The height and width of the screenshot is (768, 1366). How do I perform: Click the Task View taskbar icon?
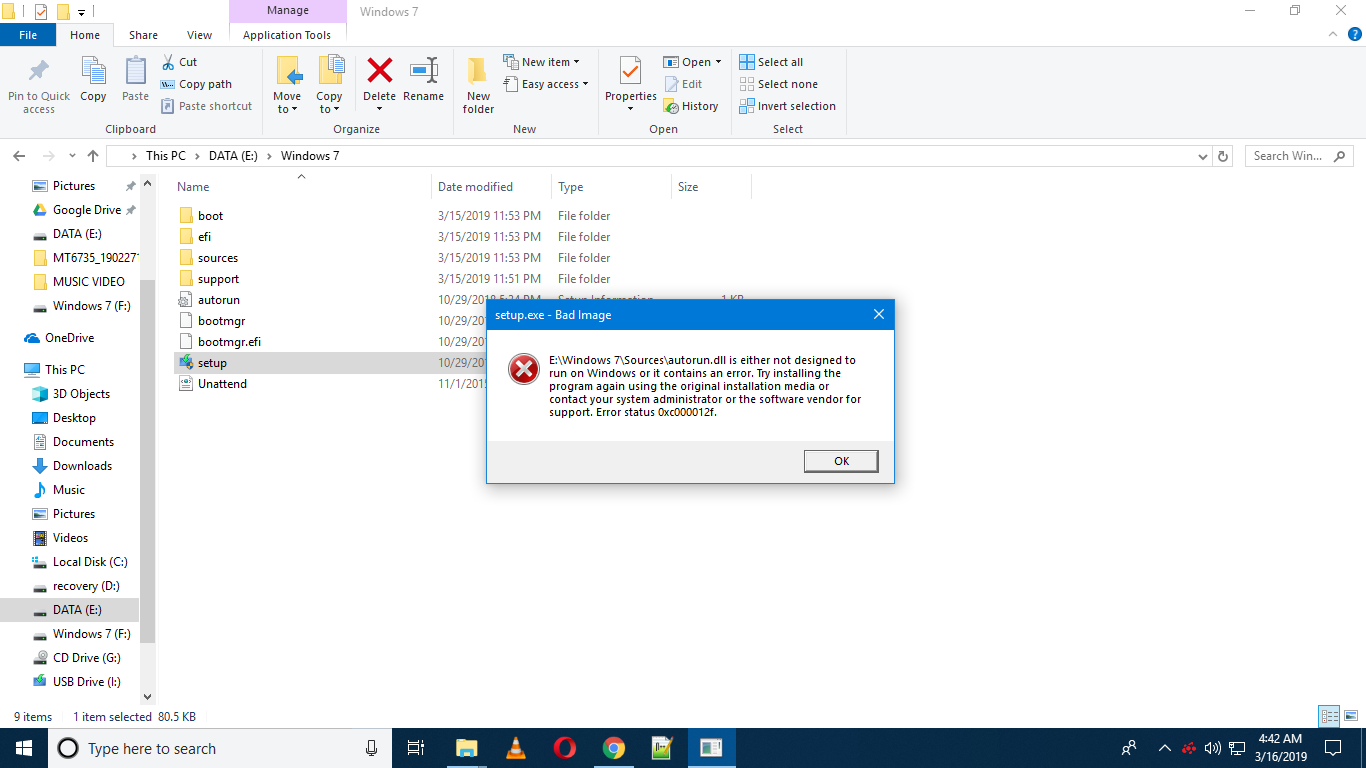coord(416,748)
